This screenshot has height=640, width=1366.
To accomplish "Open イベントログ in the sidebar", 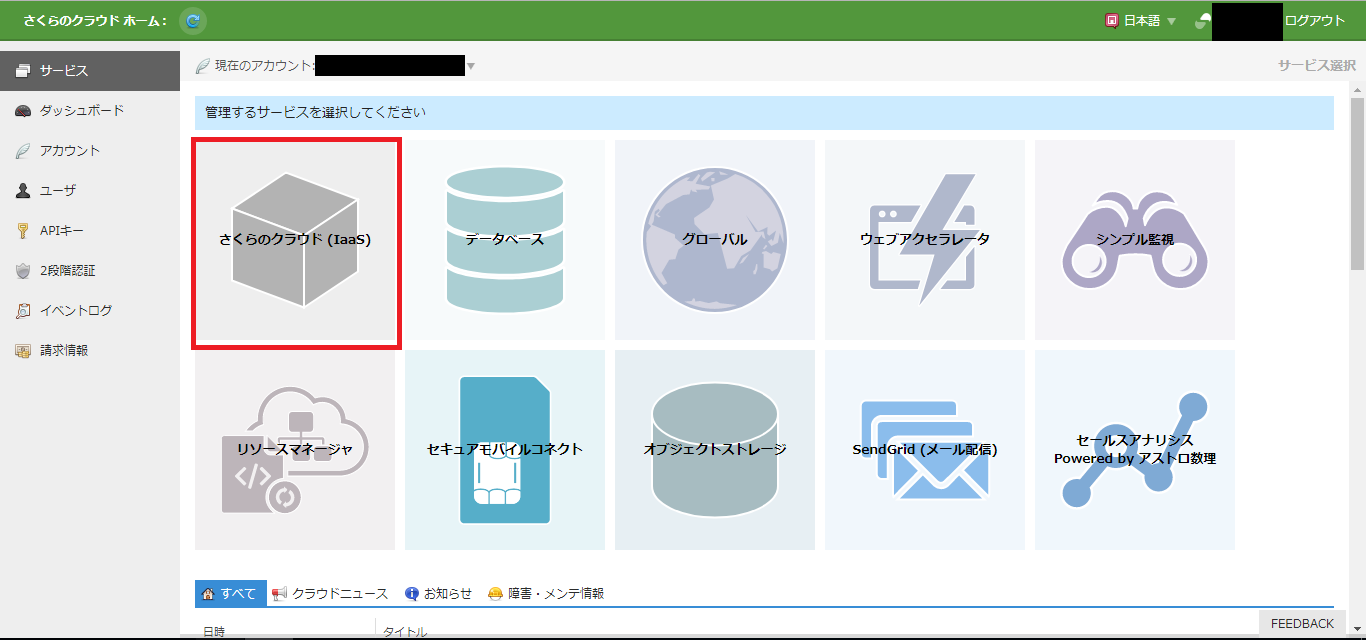I will [90, 311].
